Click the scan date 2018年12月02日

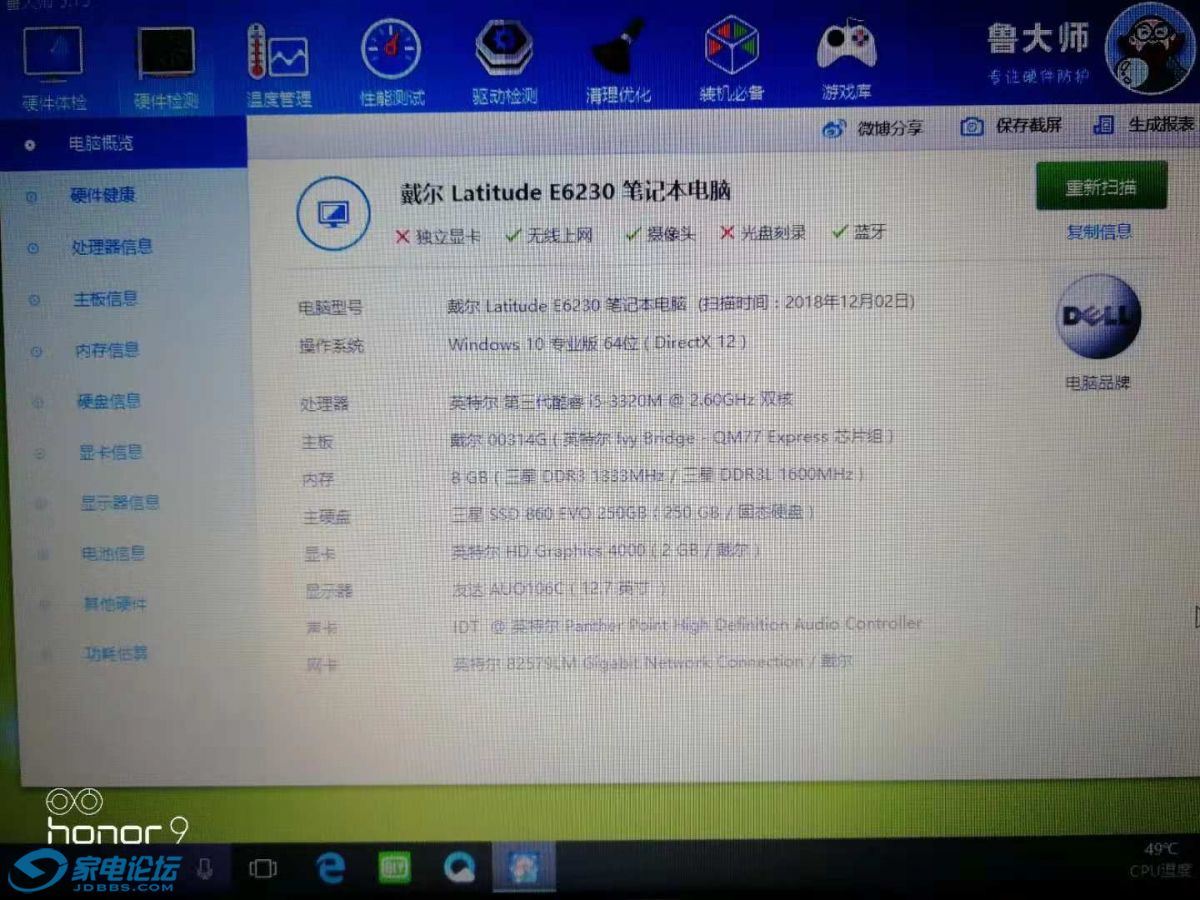(848, 300)
